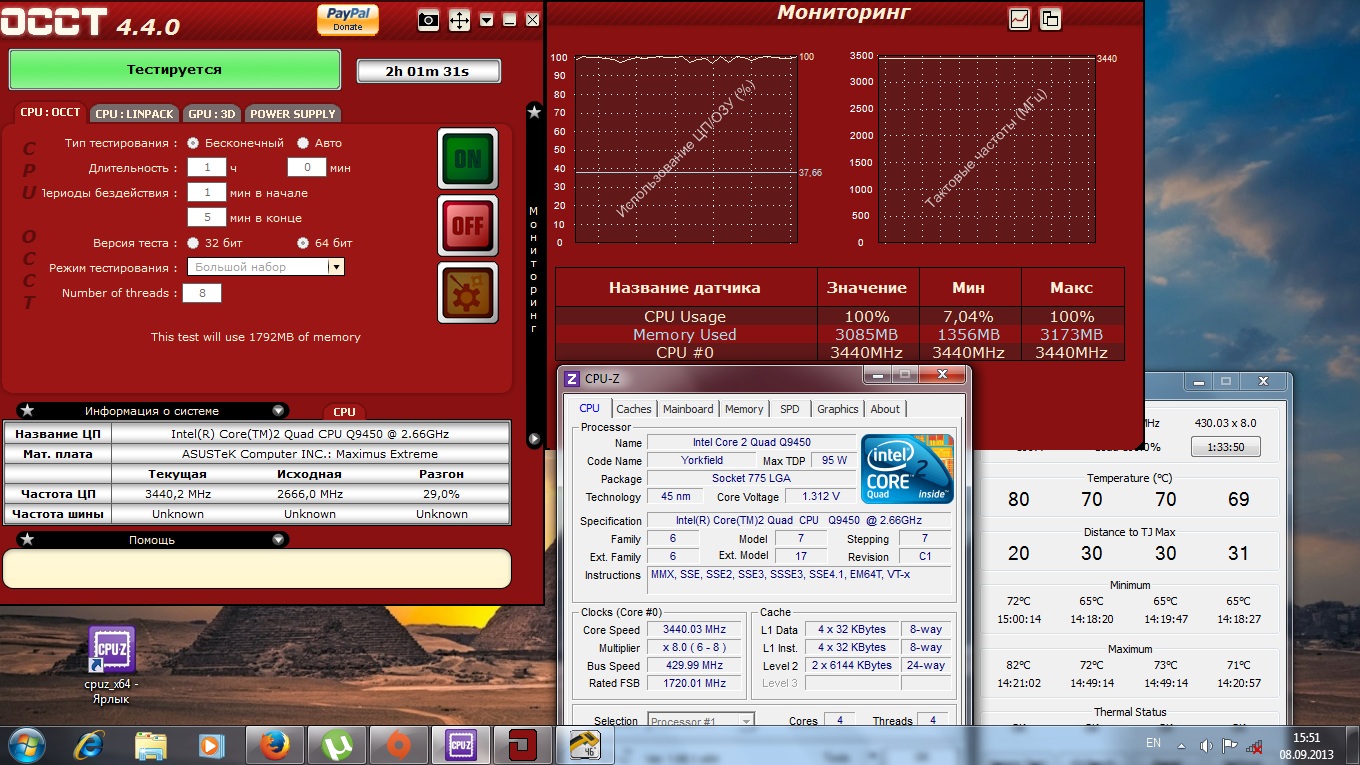Viewport: 1360px width, 765px height.
Task: Open Windows Explorer from the taskbar
Action: (150, 745)
